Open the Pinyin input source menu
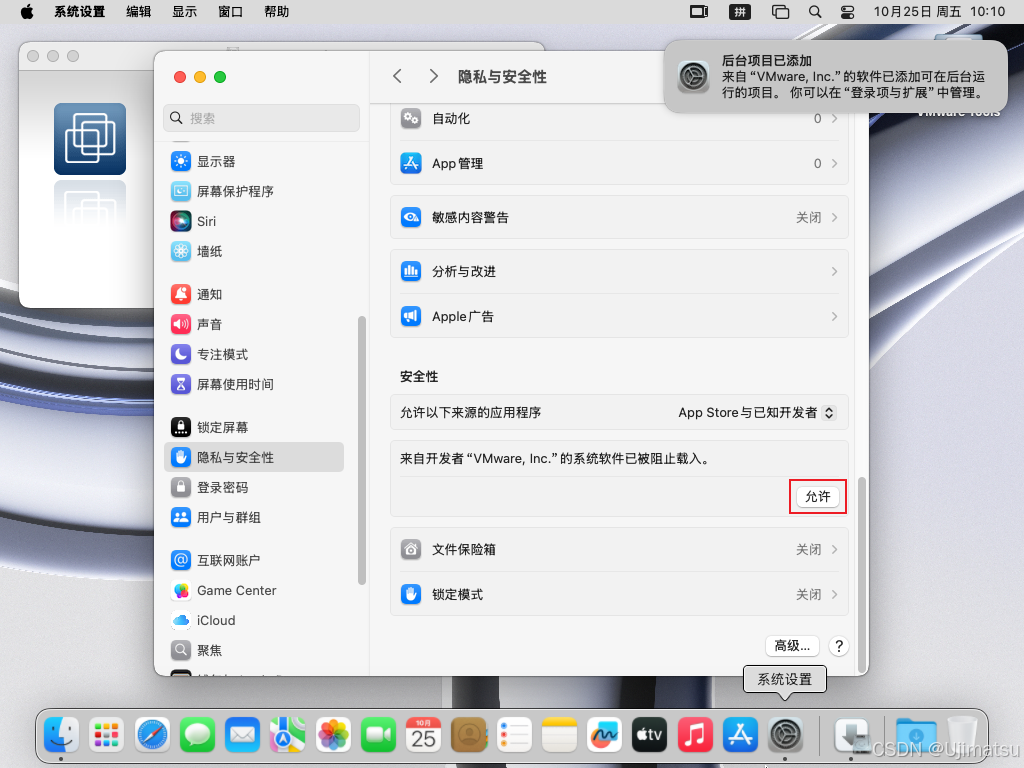Screen dimensions: 1024x768 (x=739, y=12)
